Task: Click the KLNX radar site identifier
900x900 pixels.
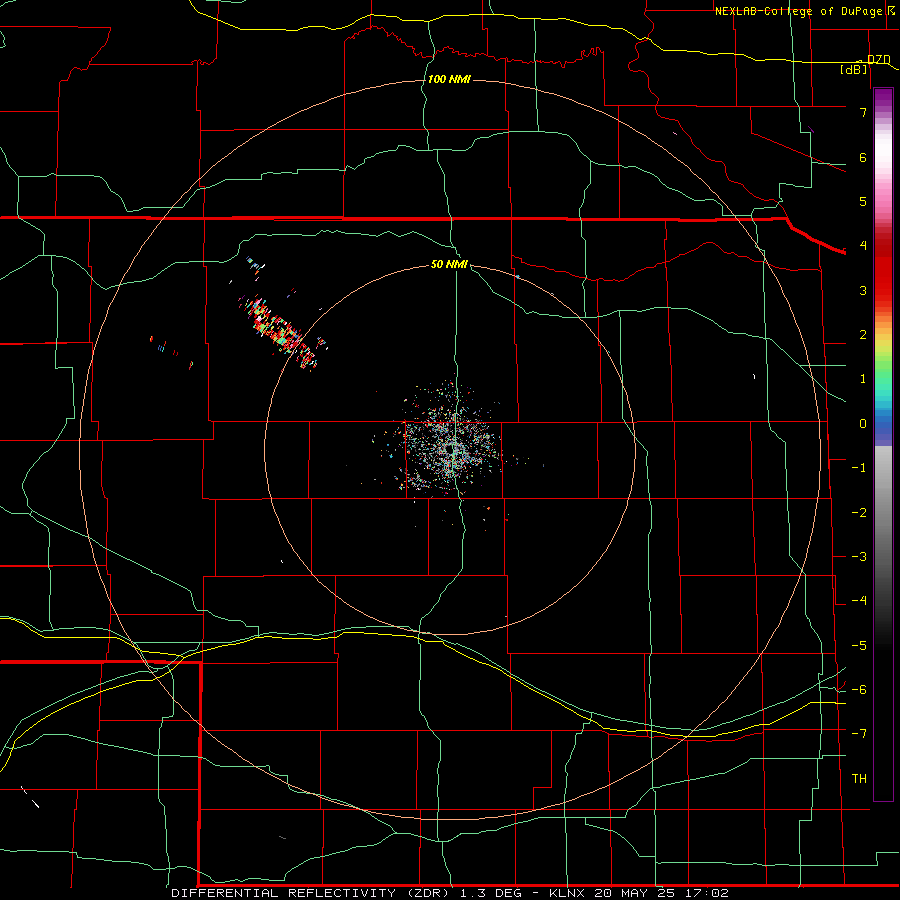Action: pos(567,893)
